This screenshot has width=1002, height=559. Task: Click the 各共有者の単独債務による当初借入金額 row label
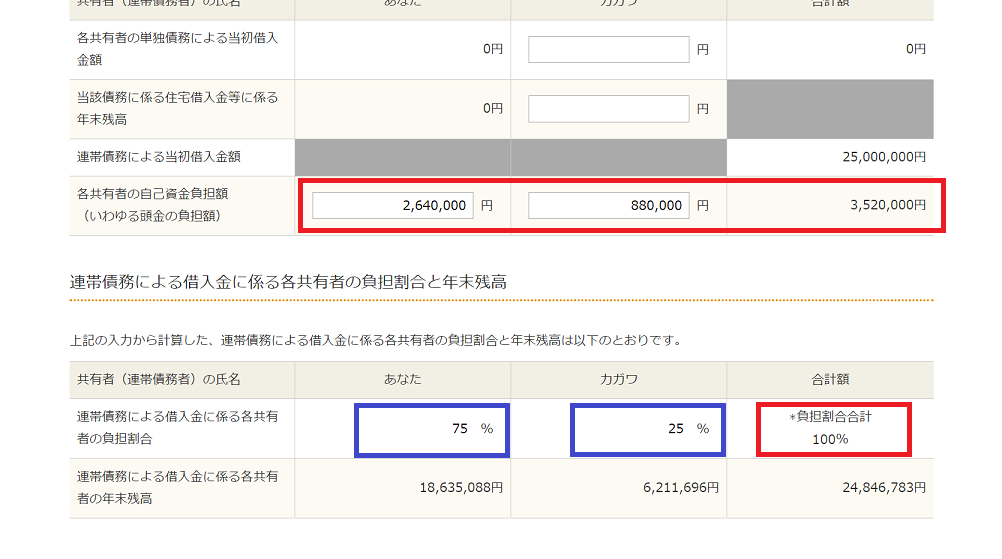point(178,49)
